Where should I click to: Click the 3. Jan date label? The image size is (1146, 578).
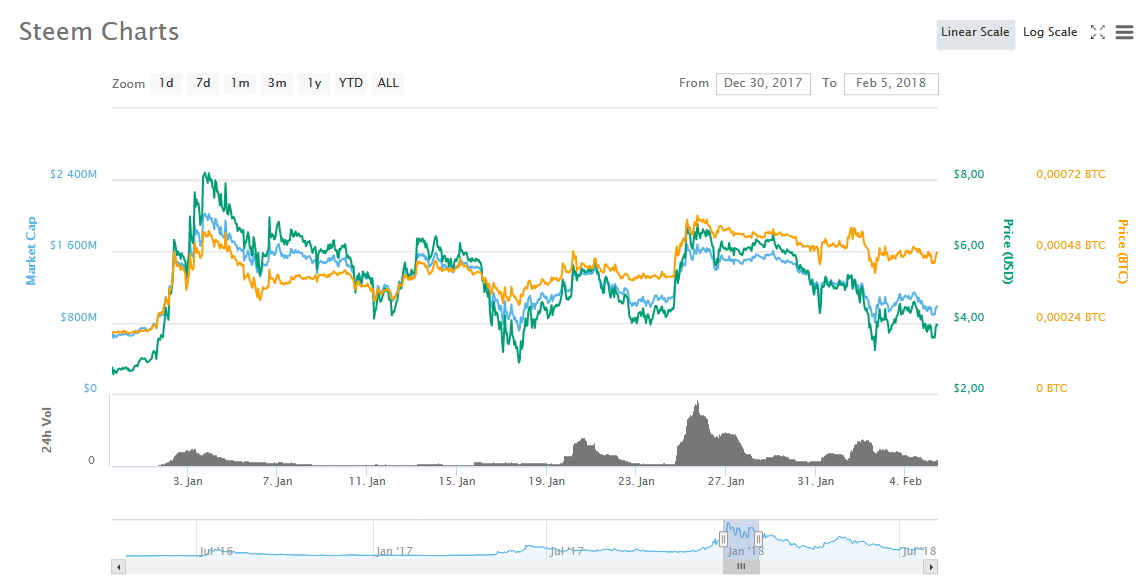[188, 481]
